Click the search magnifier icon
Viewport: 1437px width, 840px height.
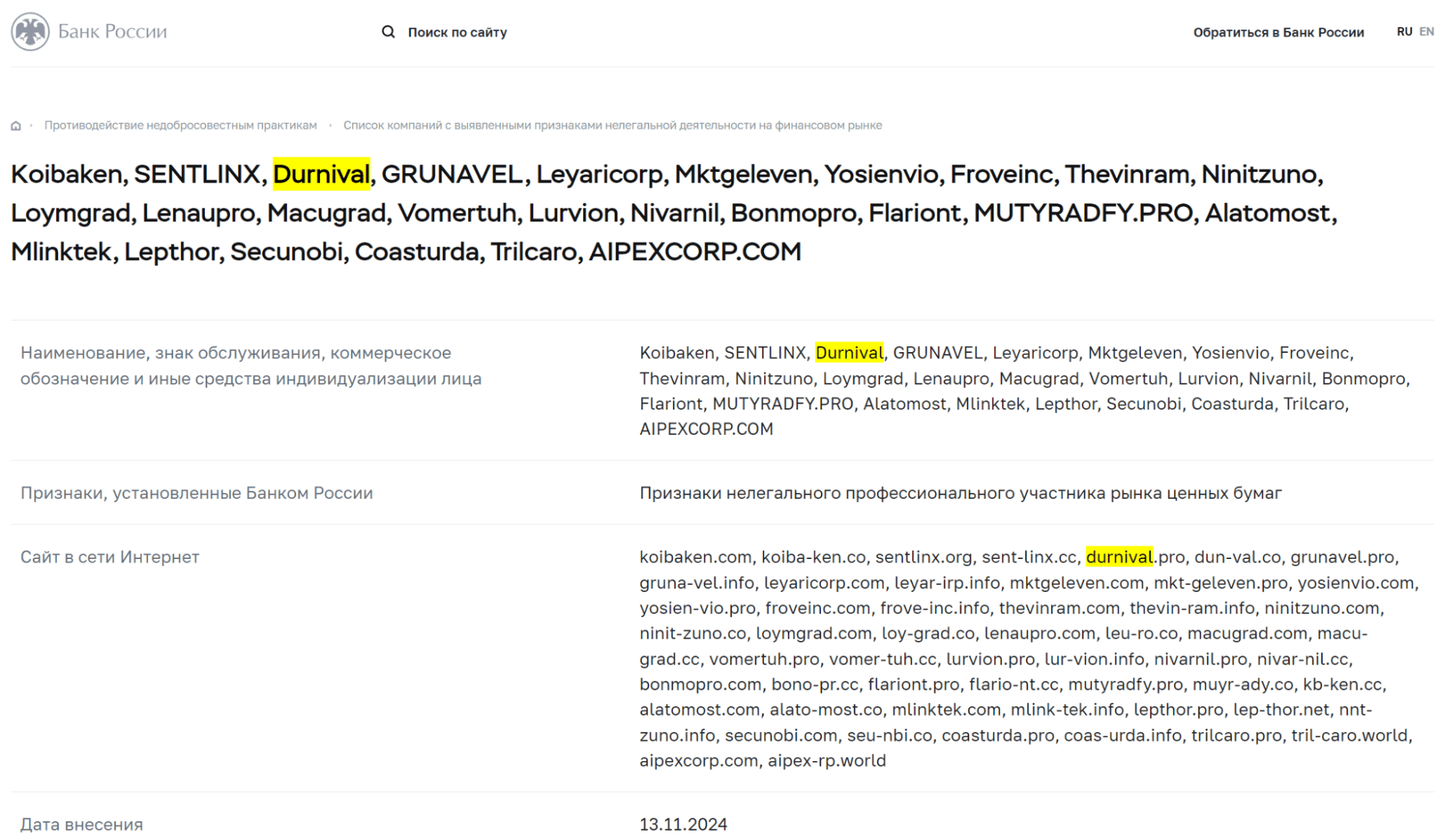[388, 32]
